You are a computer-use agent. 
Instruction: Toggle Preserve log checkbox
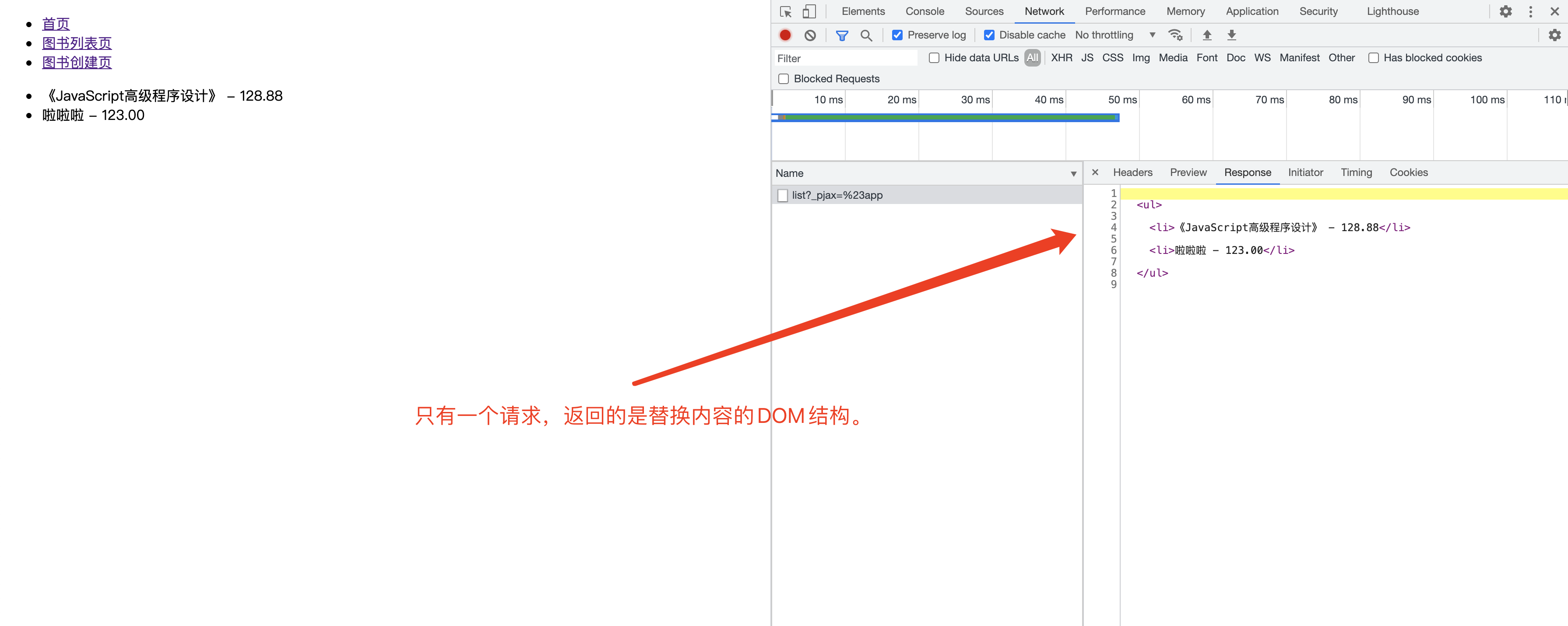pyautogui.click(x=897, y=35)
